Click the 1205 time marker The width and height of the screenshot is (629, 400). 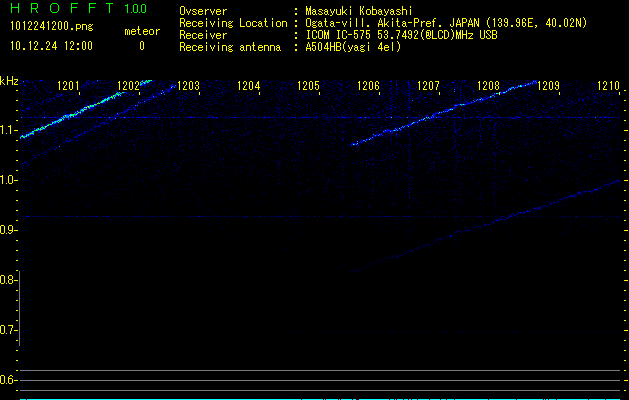(308, 85)
